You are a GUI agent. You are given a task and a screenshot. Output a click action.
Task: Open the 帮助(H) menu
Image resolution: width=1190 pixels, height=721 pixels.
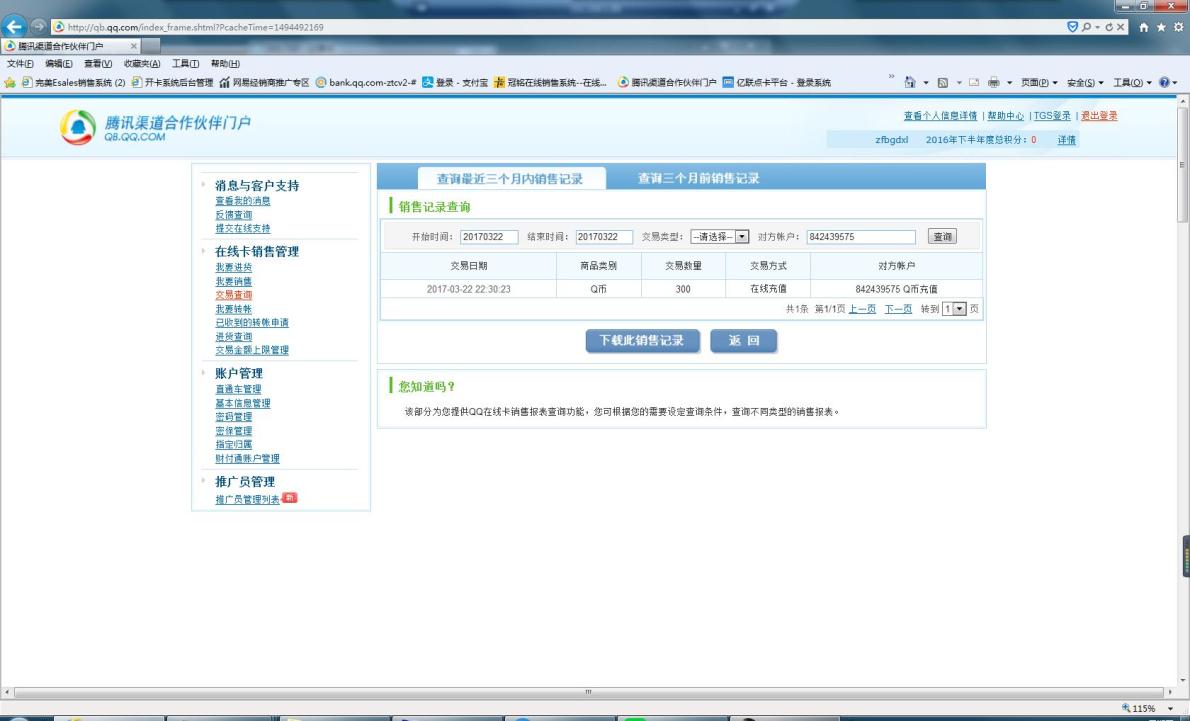click(x=225, y=64)
